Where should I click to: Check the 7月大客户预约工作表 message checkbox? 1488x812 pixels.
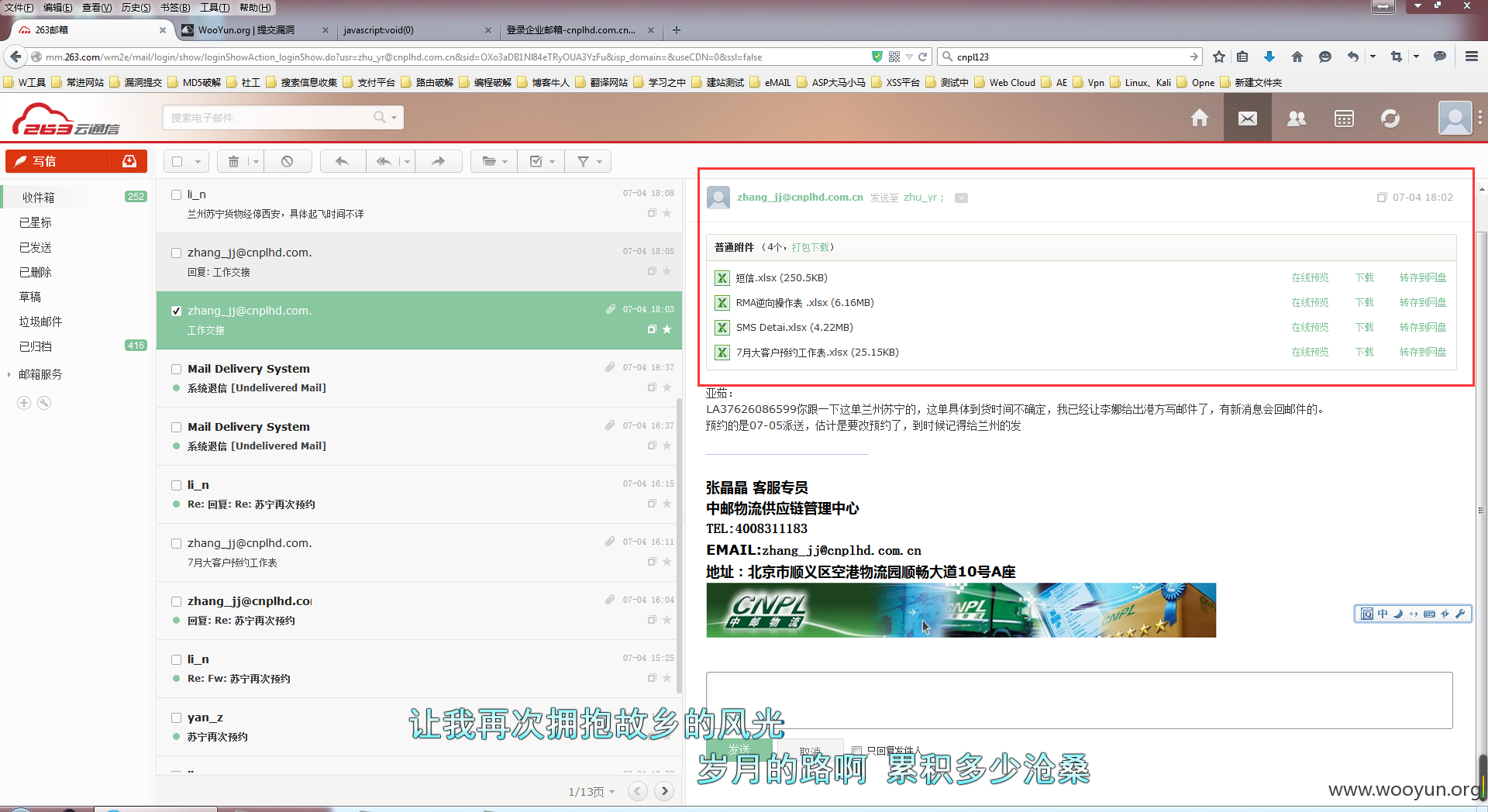click(x=176, y=543)
